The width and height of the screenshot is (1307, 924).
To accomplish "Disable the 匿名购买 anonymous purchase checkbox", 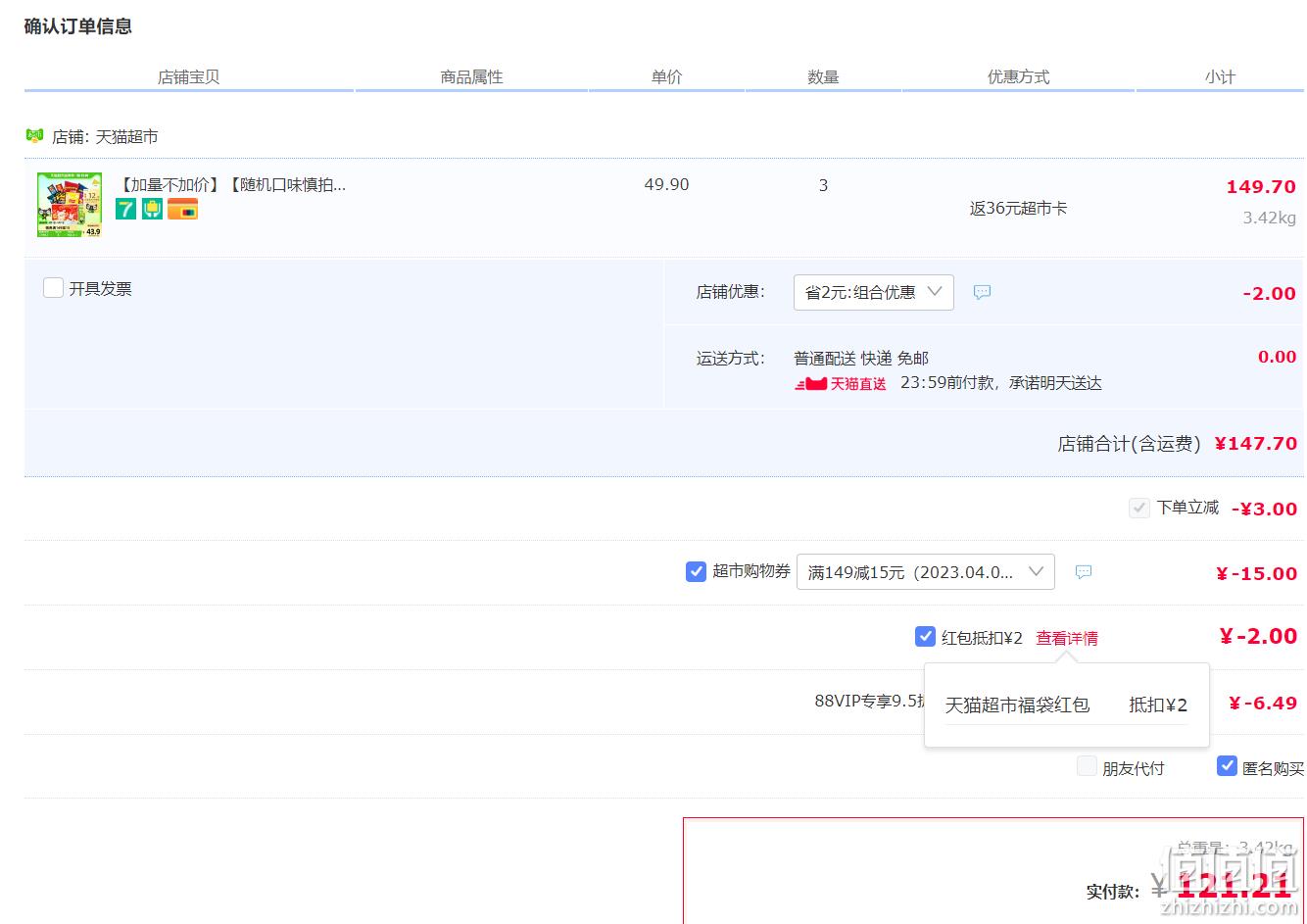I will click(1227, 766).
